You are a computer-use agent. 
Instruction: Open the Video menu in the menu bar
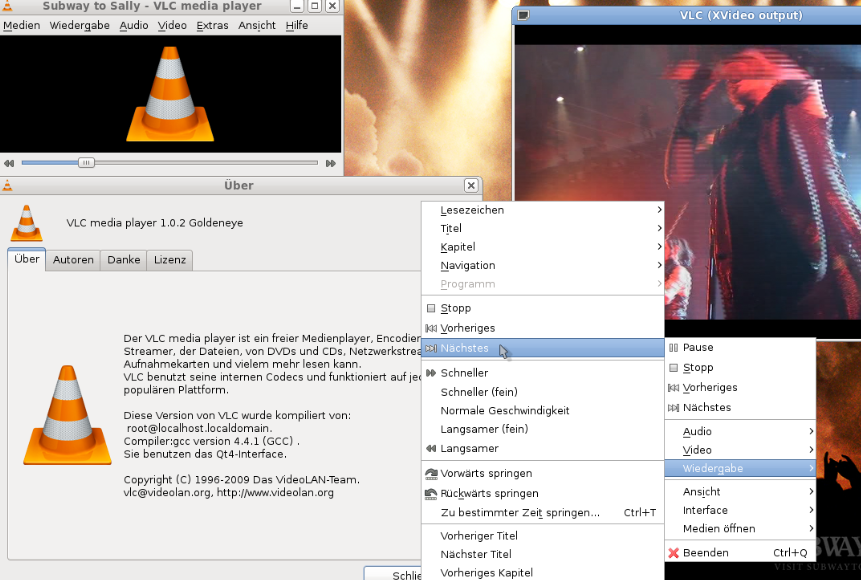point(172,25)
